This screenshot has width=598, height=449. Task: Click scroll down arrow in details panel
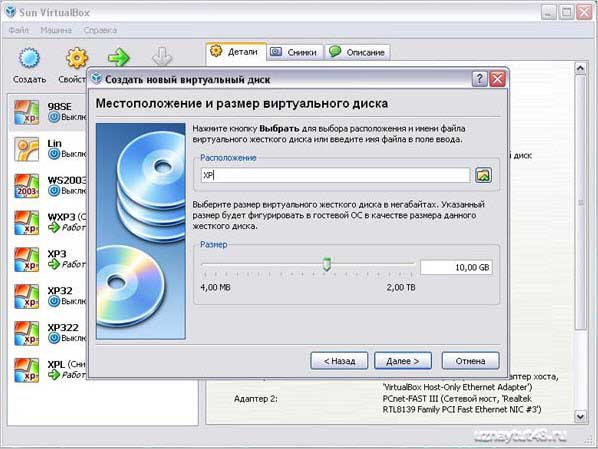pos(580,416)
